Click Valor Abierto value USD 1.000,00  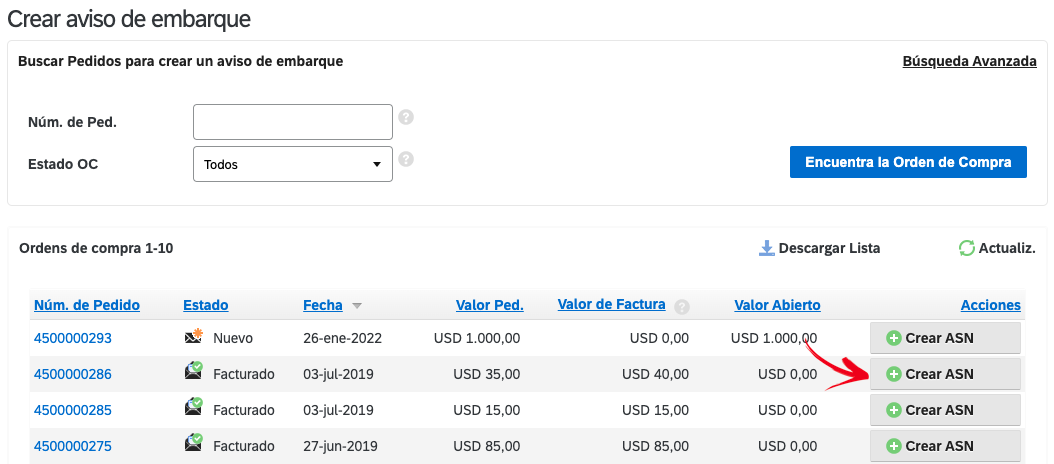point(774,338)
